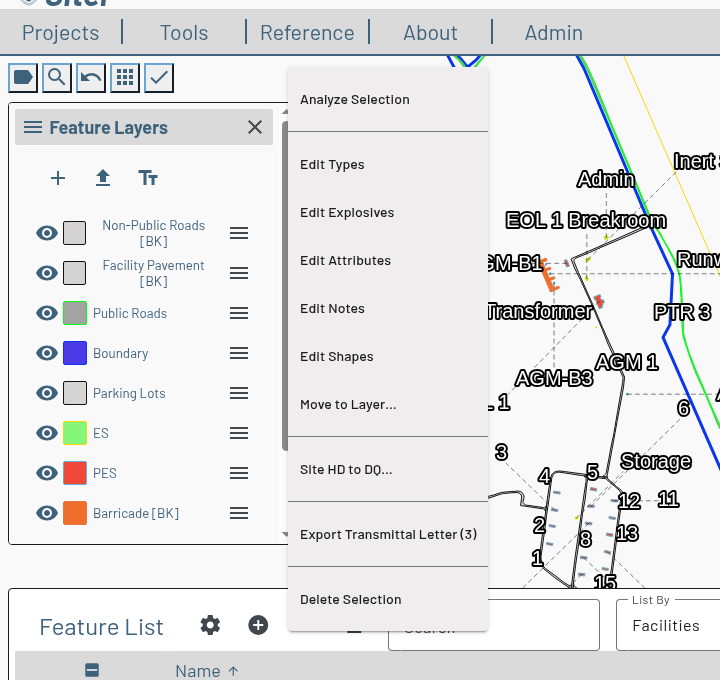Hide the PES layer
This screenshot has height=680, width=720.
pos(47,473)
